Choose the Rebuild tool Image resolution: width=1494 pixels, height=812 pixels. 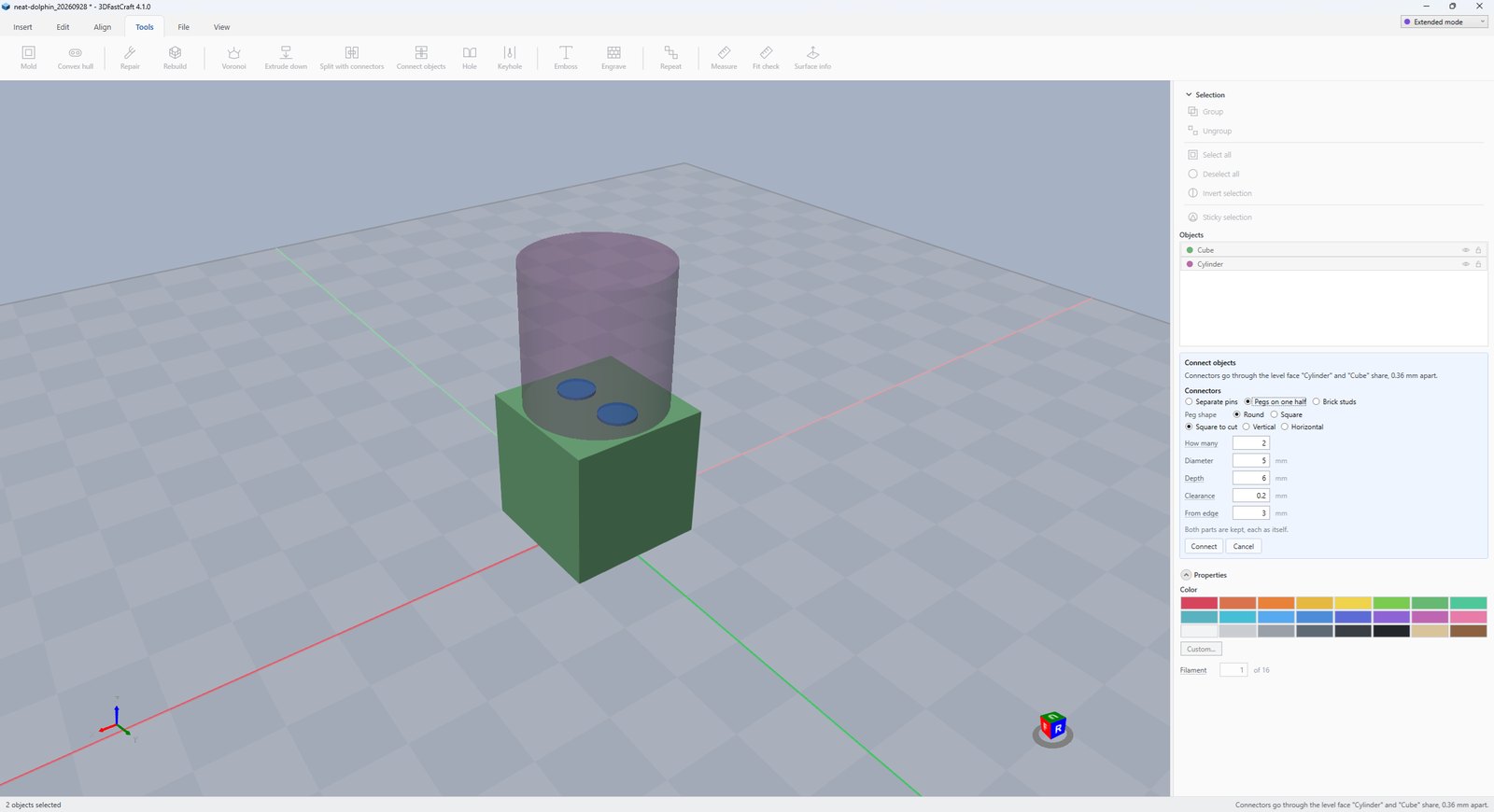click(175, 58)
